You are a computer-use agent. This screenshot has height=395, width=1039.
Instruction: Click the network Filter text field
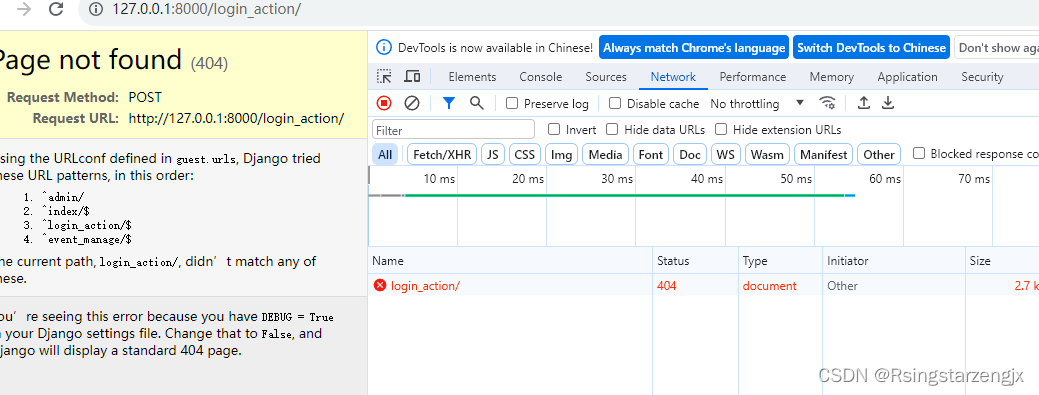tap(454, 130)
